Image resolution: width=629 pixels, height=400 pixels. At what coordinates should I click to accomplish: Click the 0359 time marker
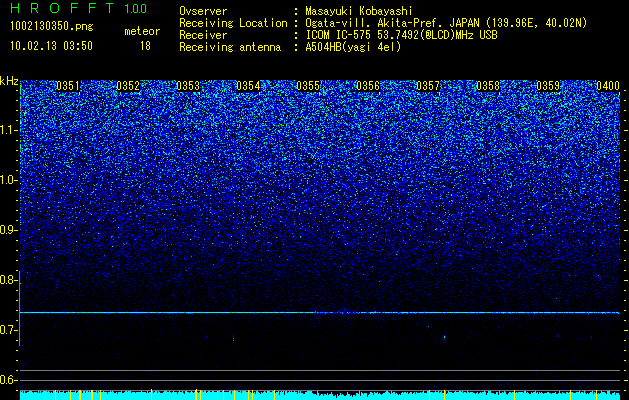pos(548,86)
